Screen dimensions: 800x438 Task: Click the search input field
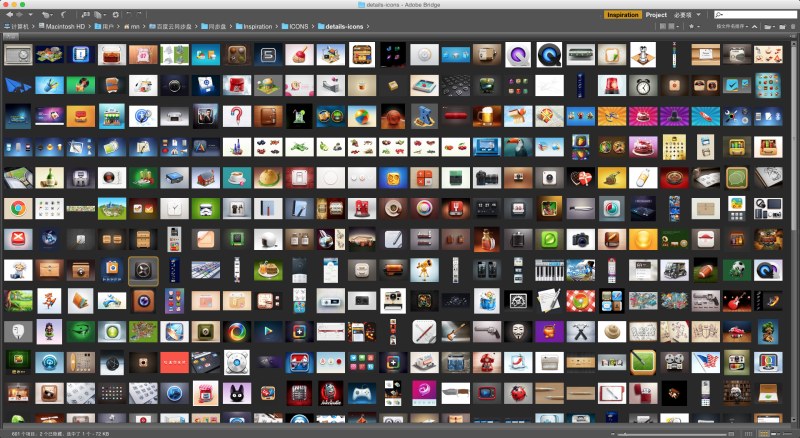756,15
